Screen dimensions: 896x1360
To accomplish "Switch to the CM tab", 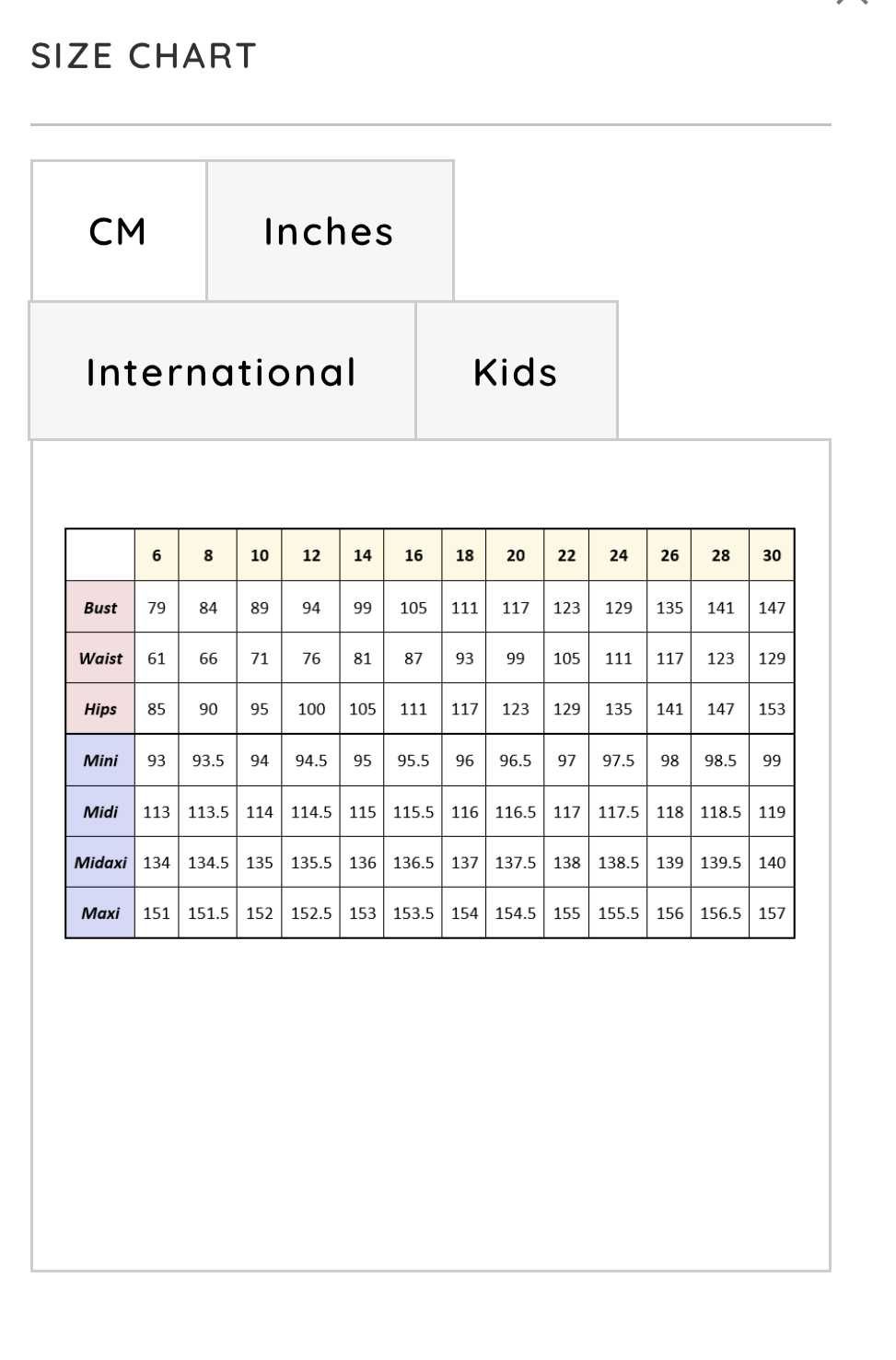I will (x=119, y=231).
